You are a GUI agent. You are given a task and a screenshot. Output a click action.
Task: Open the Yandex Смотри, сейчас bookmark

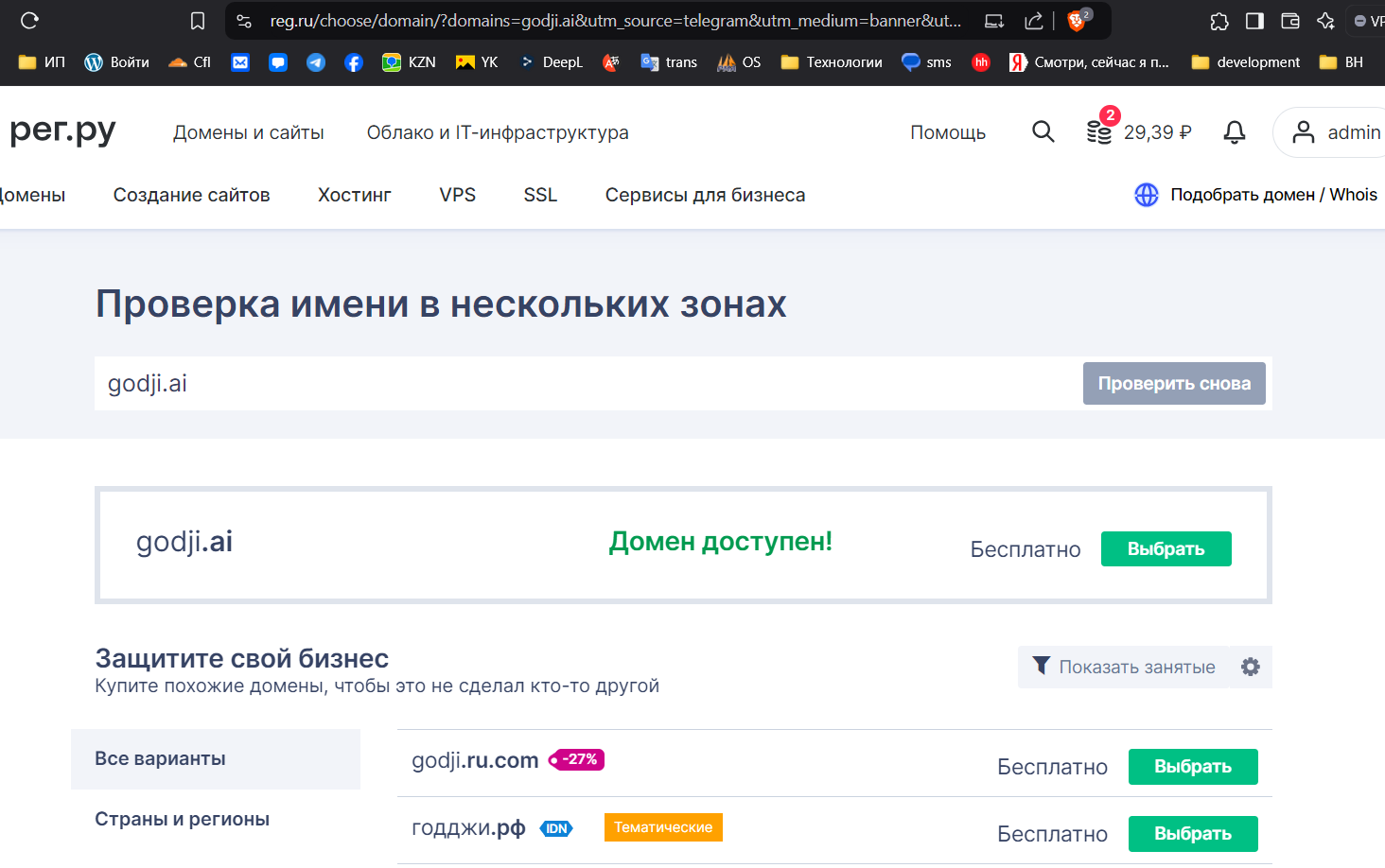[1089, 62]
